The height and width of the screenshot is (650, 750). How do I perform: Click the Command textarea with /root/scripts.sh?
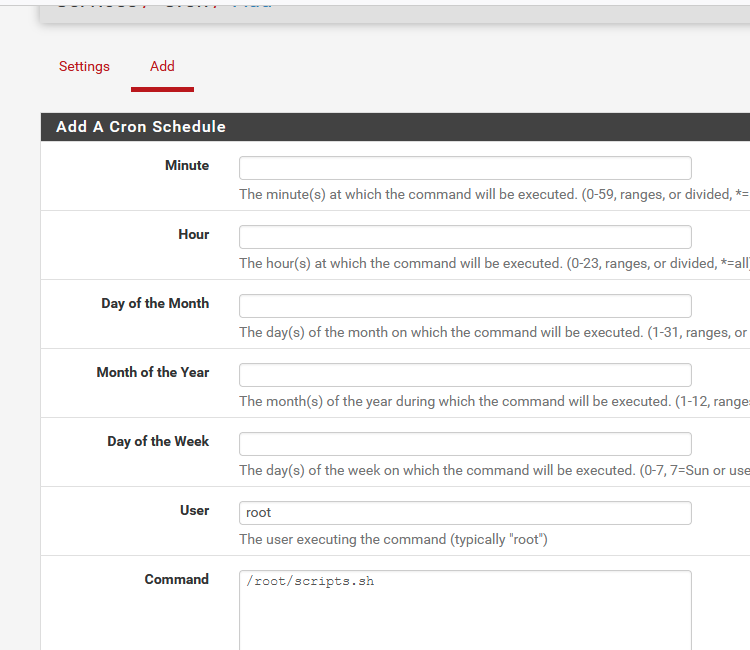465,610
